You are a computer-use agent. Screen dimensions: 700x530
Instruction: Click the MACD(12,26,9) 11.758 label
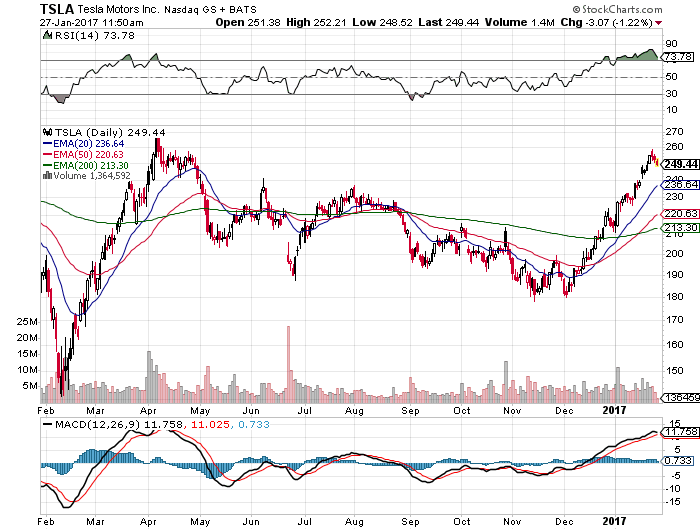(x=119, y=424)
